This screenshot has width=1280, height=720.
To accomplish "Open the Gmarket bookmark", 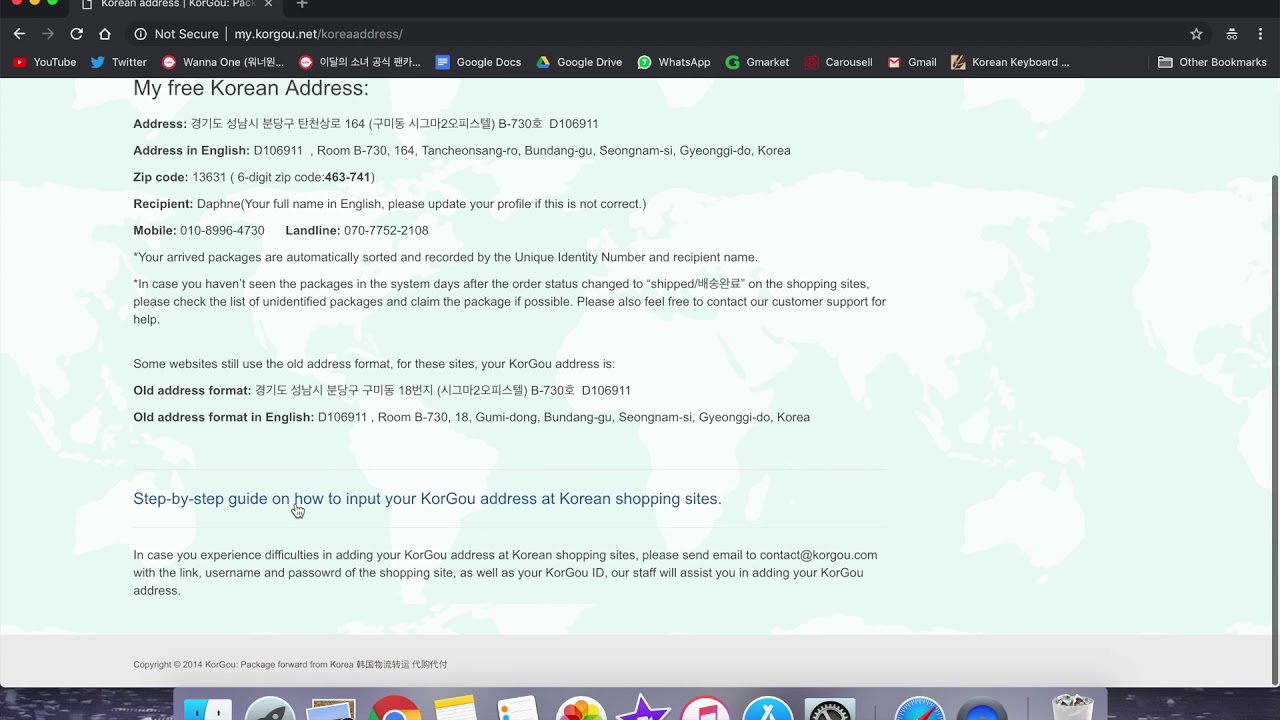I will [x=757, y=62].
